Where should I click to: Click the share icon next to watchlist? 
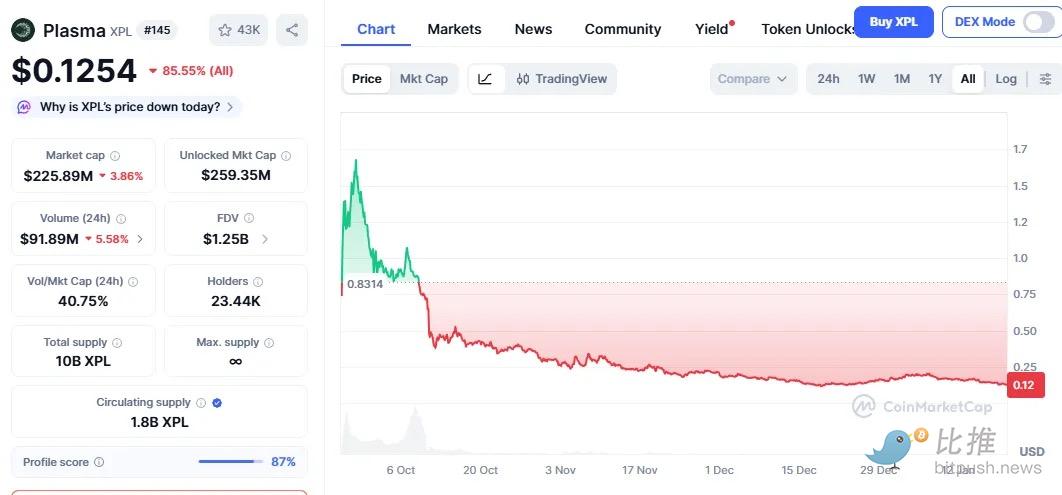(291, 30)
